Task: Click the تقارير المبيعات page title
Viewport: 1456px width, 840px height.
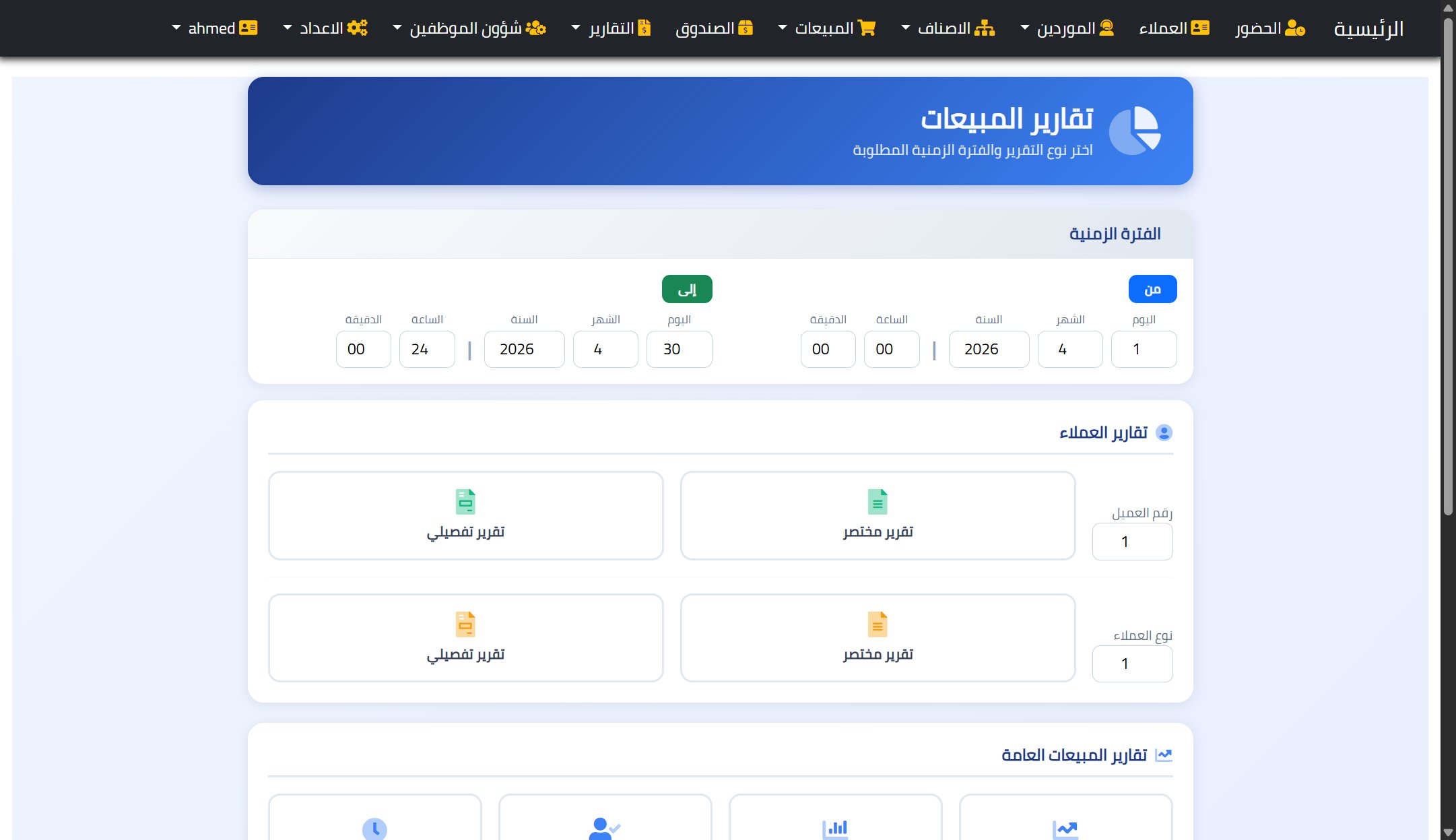Action: point(1007,119)
